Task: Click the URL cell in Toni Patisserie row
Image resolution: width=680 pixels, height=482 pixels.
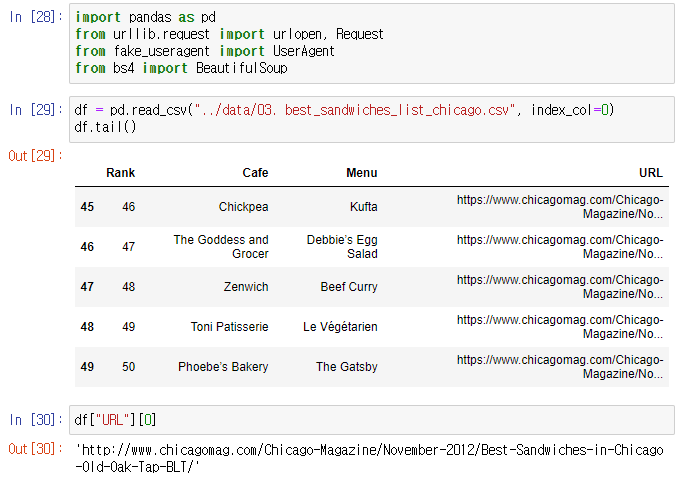Action: 560,327
